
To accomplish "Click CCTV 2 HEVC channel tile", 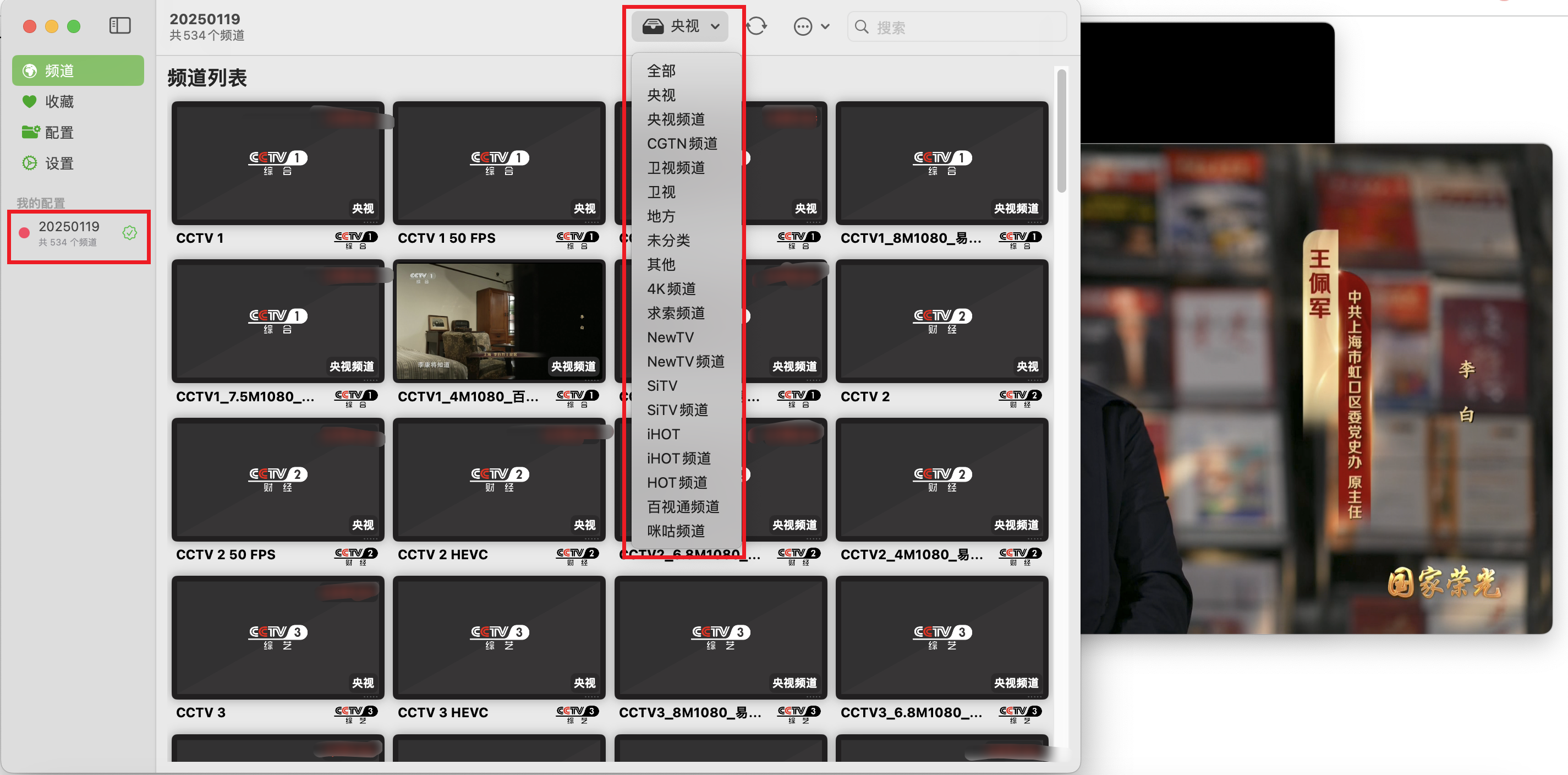I will coord(498,480).
